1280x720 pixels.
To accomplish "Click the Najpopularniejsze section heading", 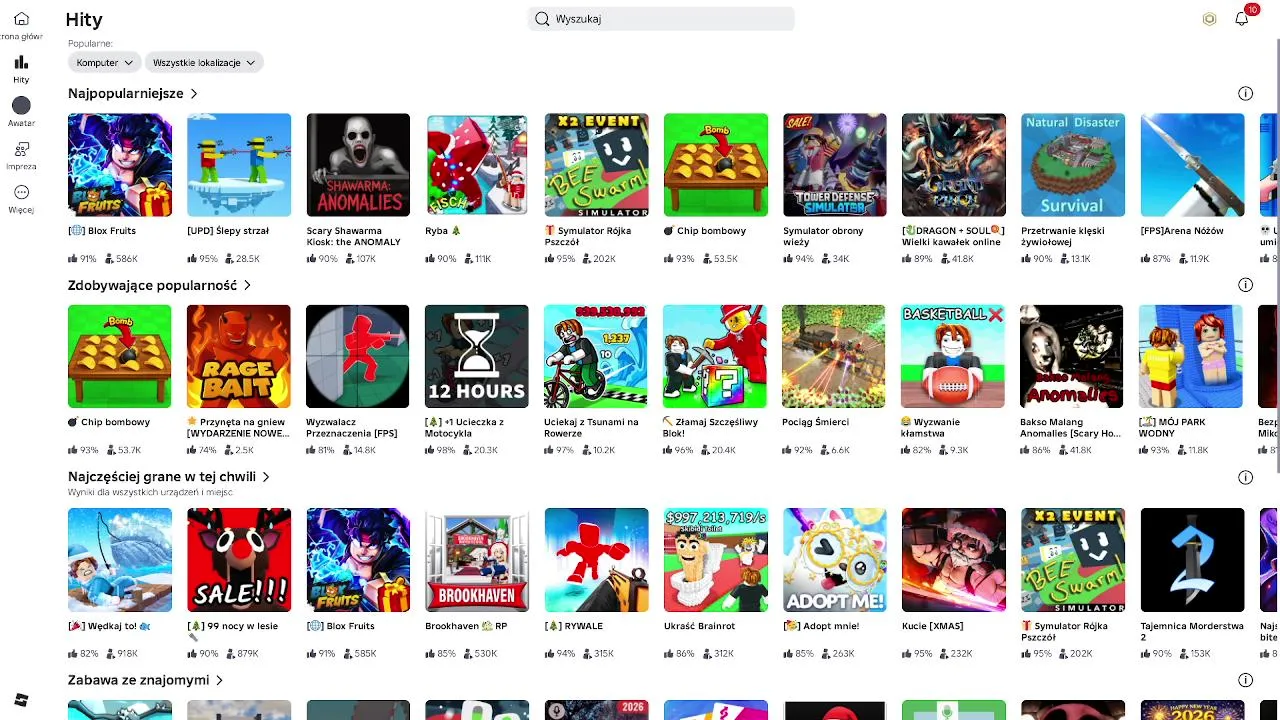I will 126,93.
